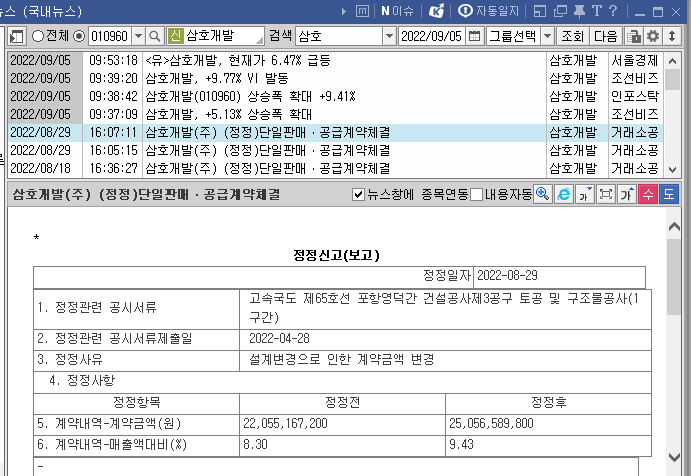The width and height of the screenshot is (691, 476).
Task: Click the question mark help icon
Action: 613,11
